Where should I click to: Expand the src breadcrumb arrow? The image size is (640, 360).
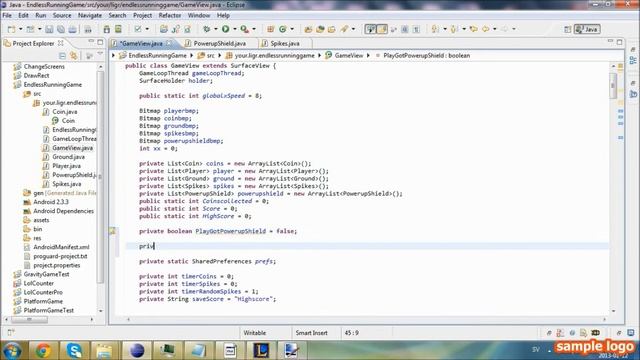220,56
